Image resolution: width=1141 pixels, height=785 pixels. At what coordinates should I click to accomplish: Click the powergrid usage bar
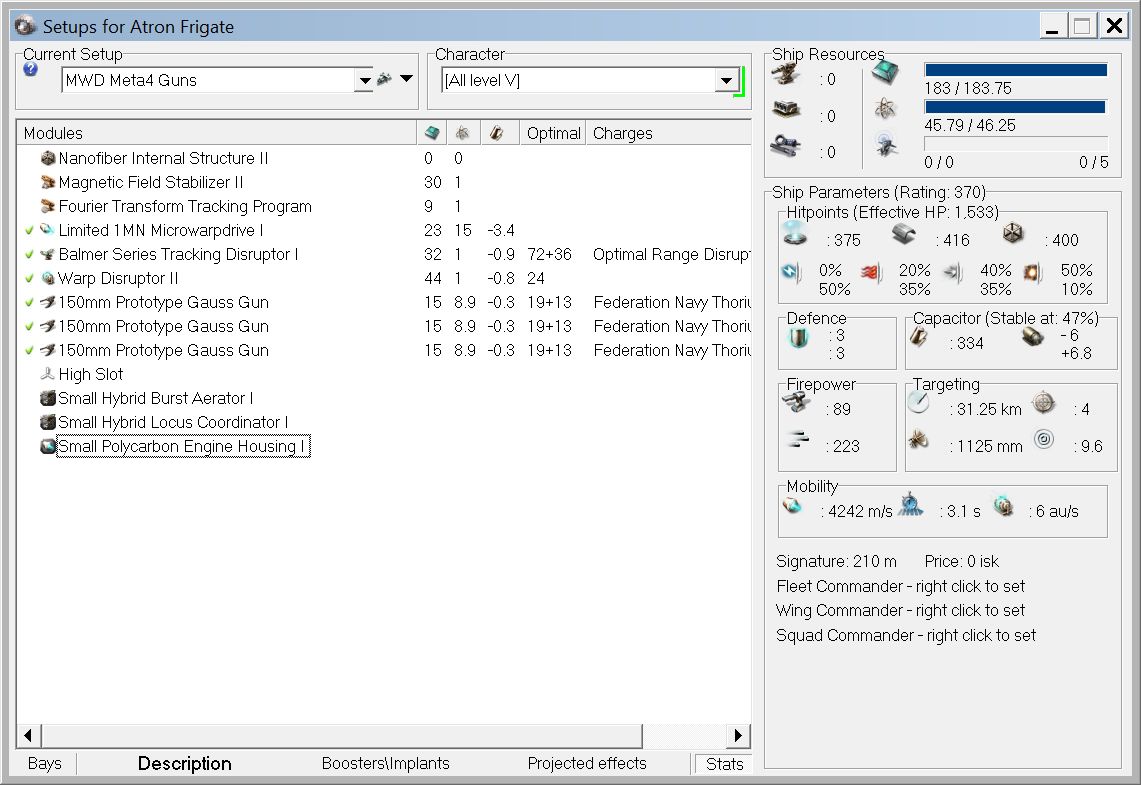coord(1015,107)
